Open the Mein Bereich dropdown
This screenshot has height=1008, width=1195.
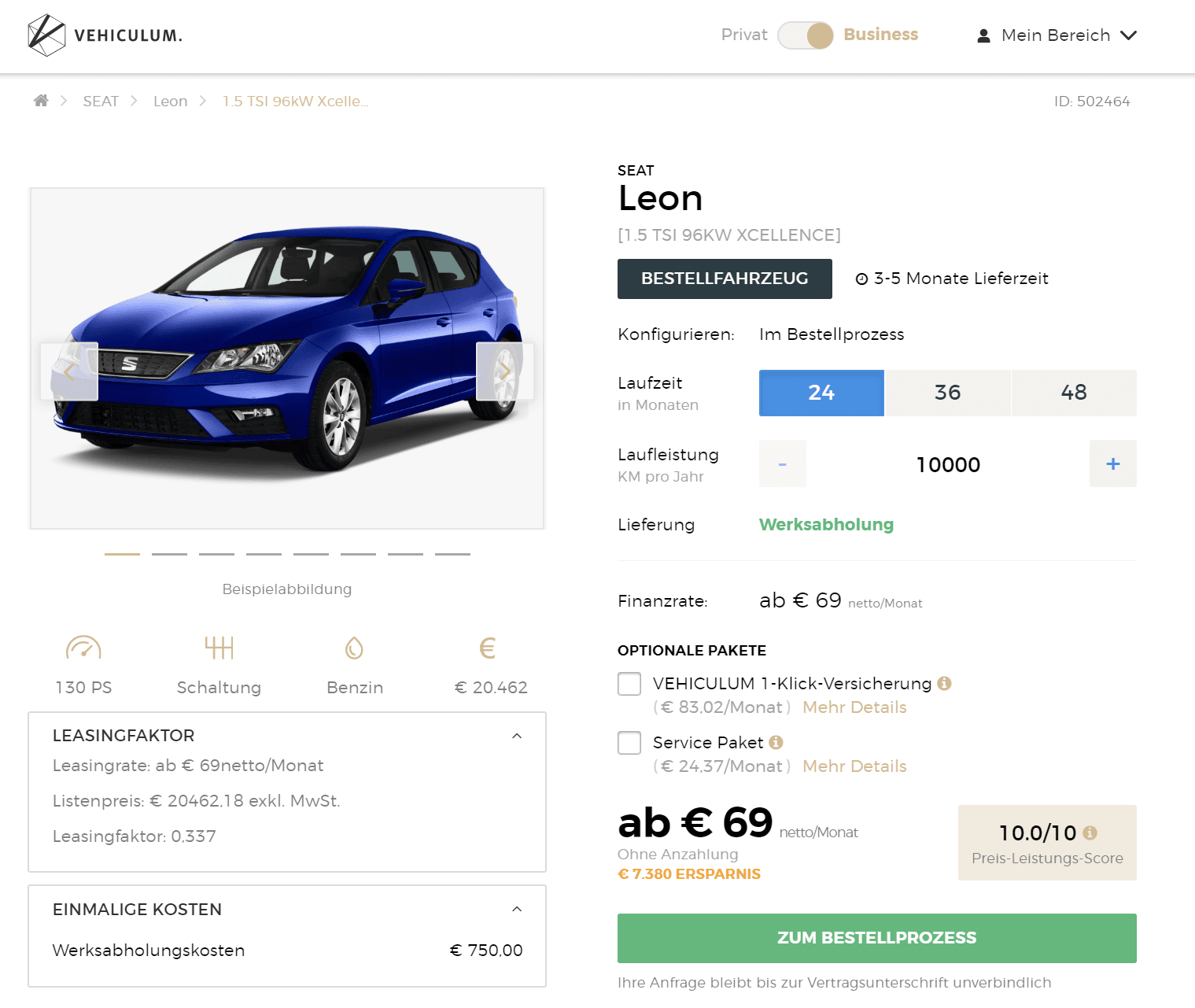[x=1057, y=35]
